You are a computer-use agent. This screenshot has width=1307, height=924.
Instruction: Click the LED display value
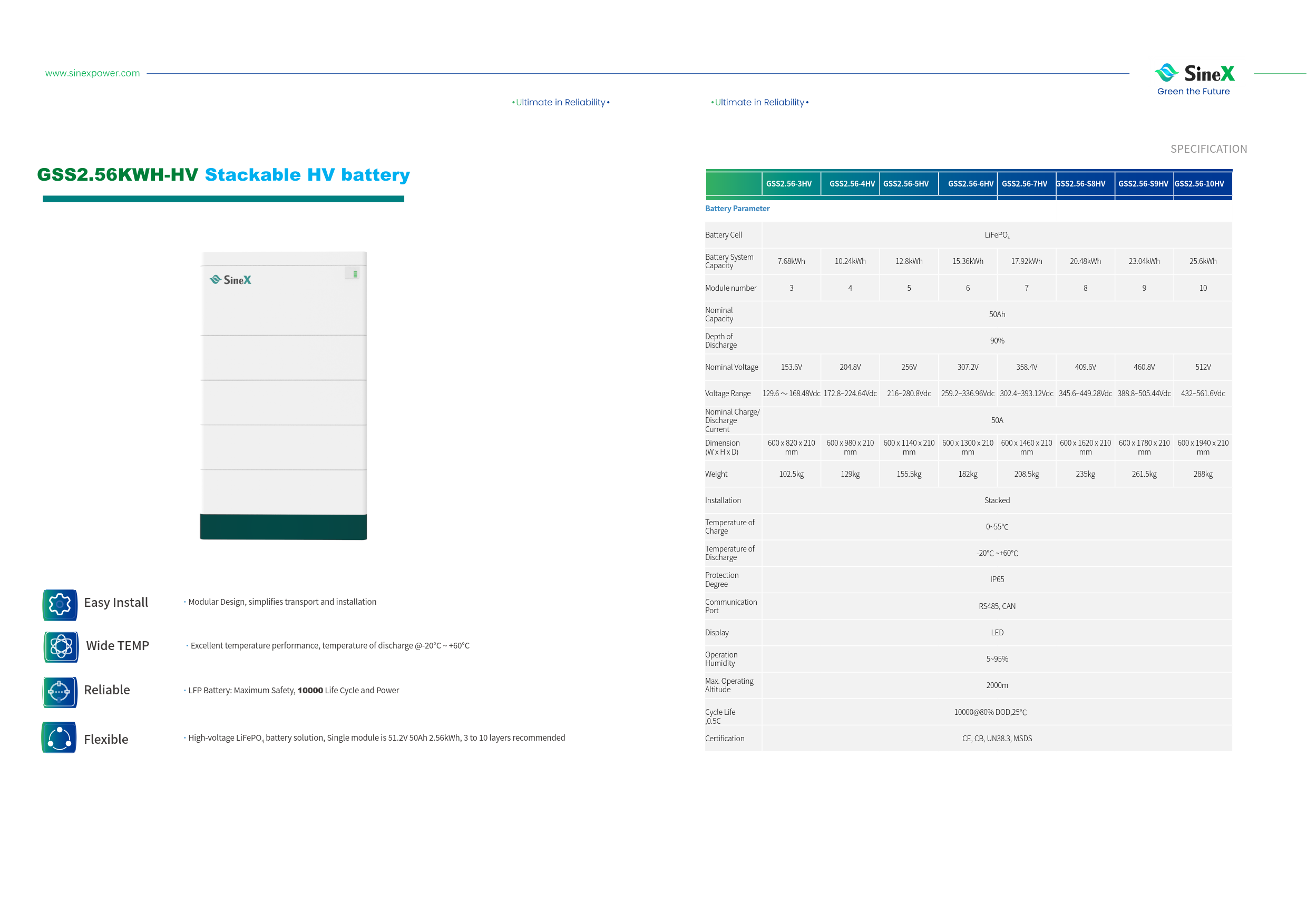click(997, 633)
